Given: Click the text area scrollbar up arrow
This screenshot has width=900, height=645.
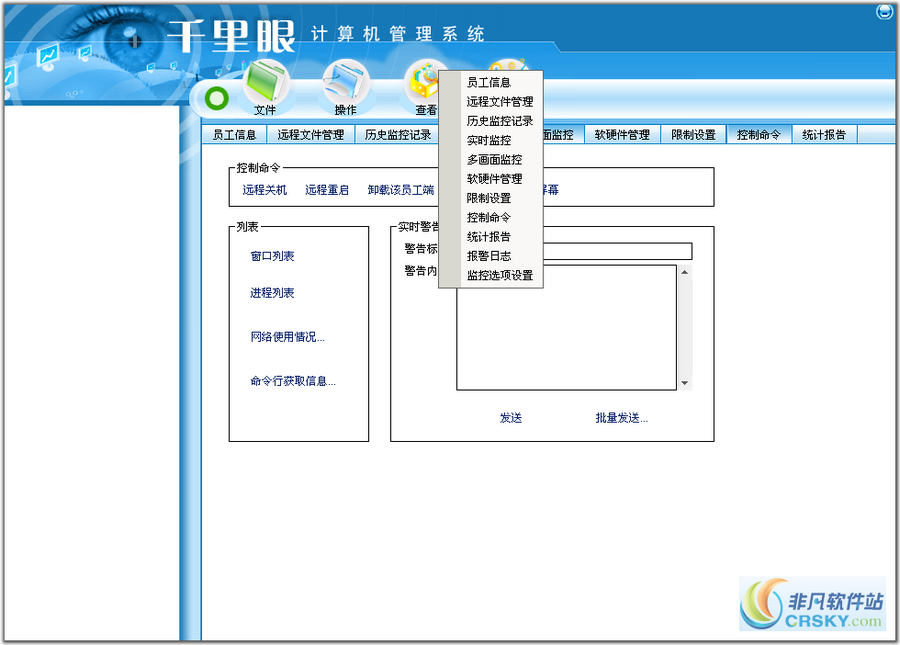Looking at the screenshot, I should (x=685, y=272).
